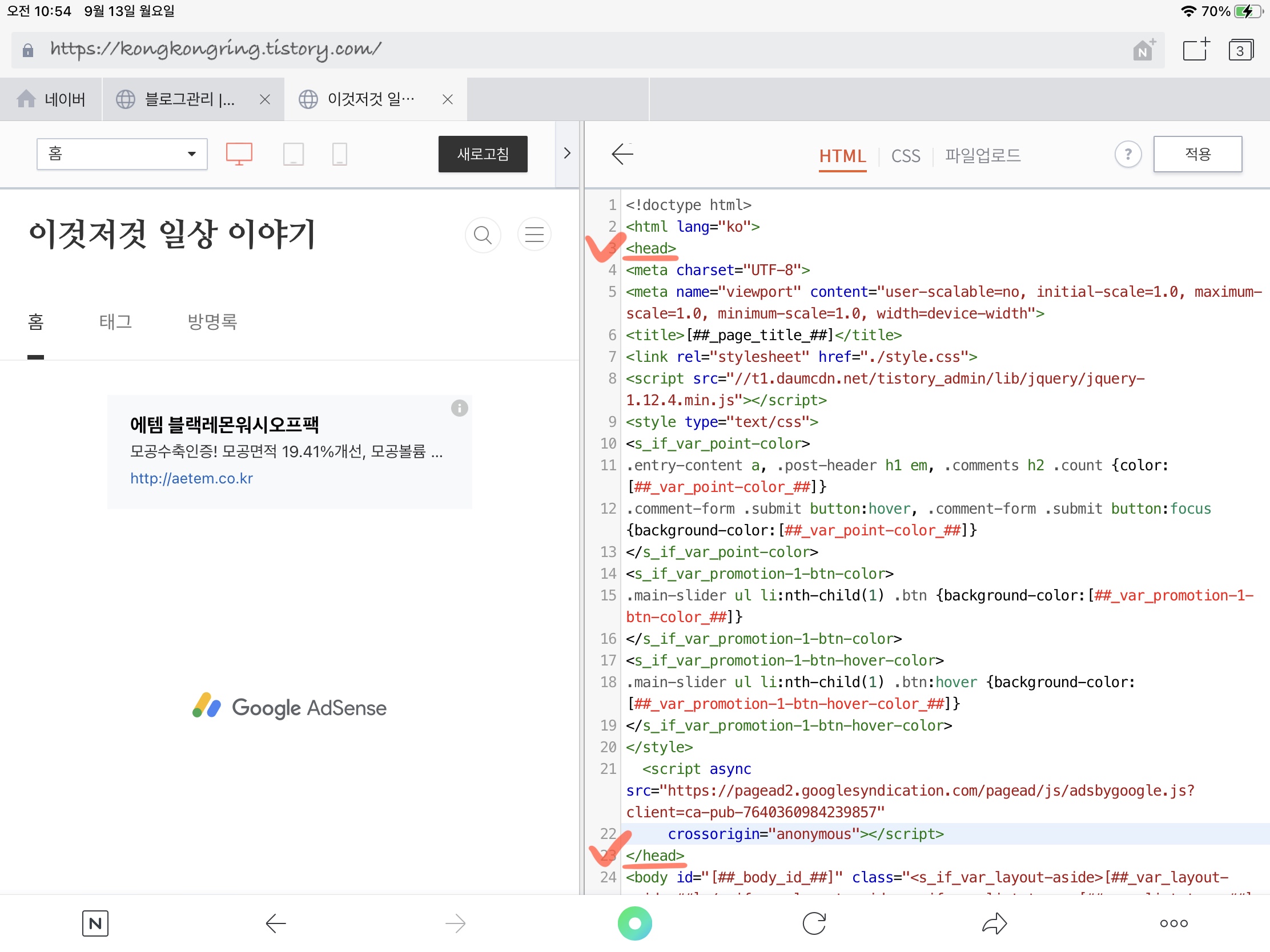Switch to the HTML editor tab
The height and width of the screenshot is (952, 1270).
[842, 155]
